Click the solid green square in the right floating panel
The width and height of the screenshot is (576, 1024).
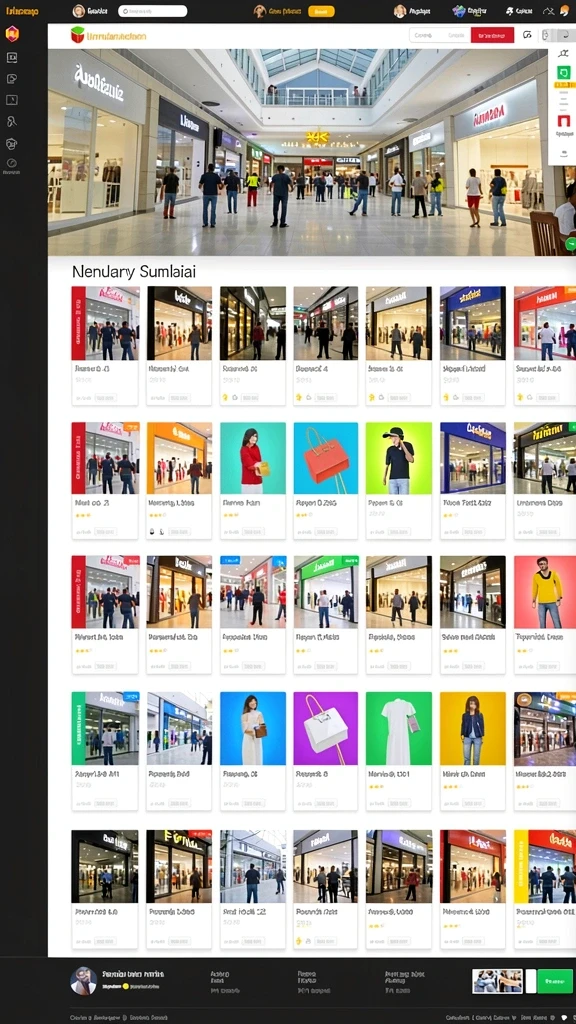click(563, 72)
